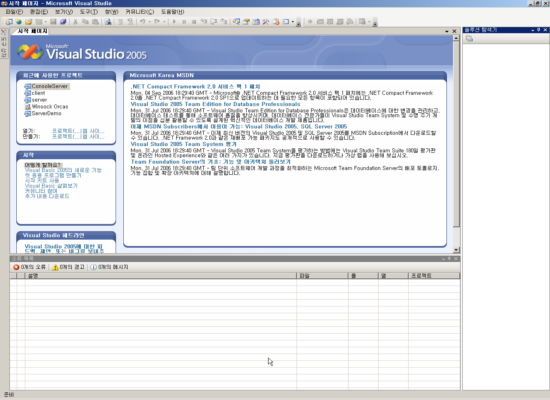Open the second toolbar's options chevron
The height and width of the screenshot is (400, 550).
(375, 22)
